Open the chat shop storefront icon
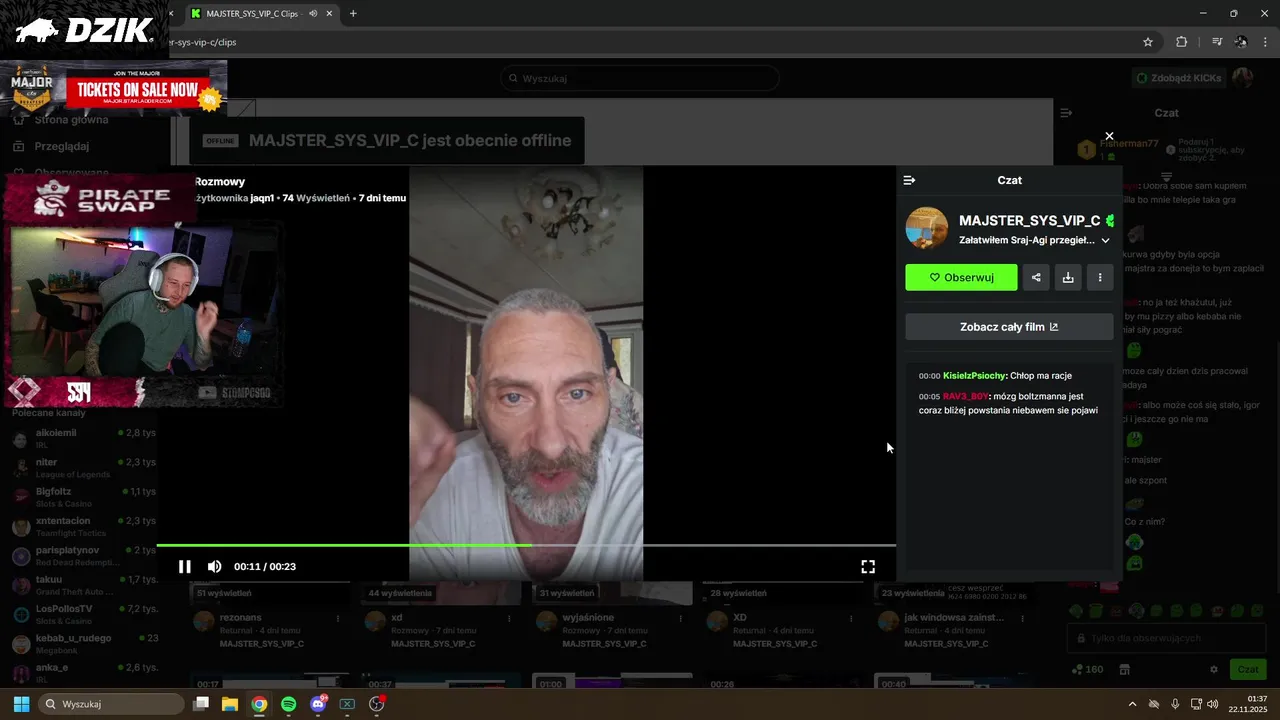Screen dimensions: 1280x720 (x=1124, y=669)
